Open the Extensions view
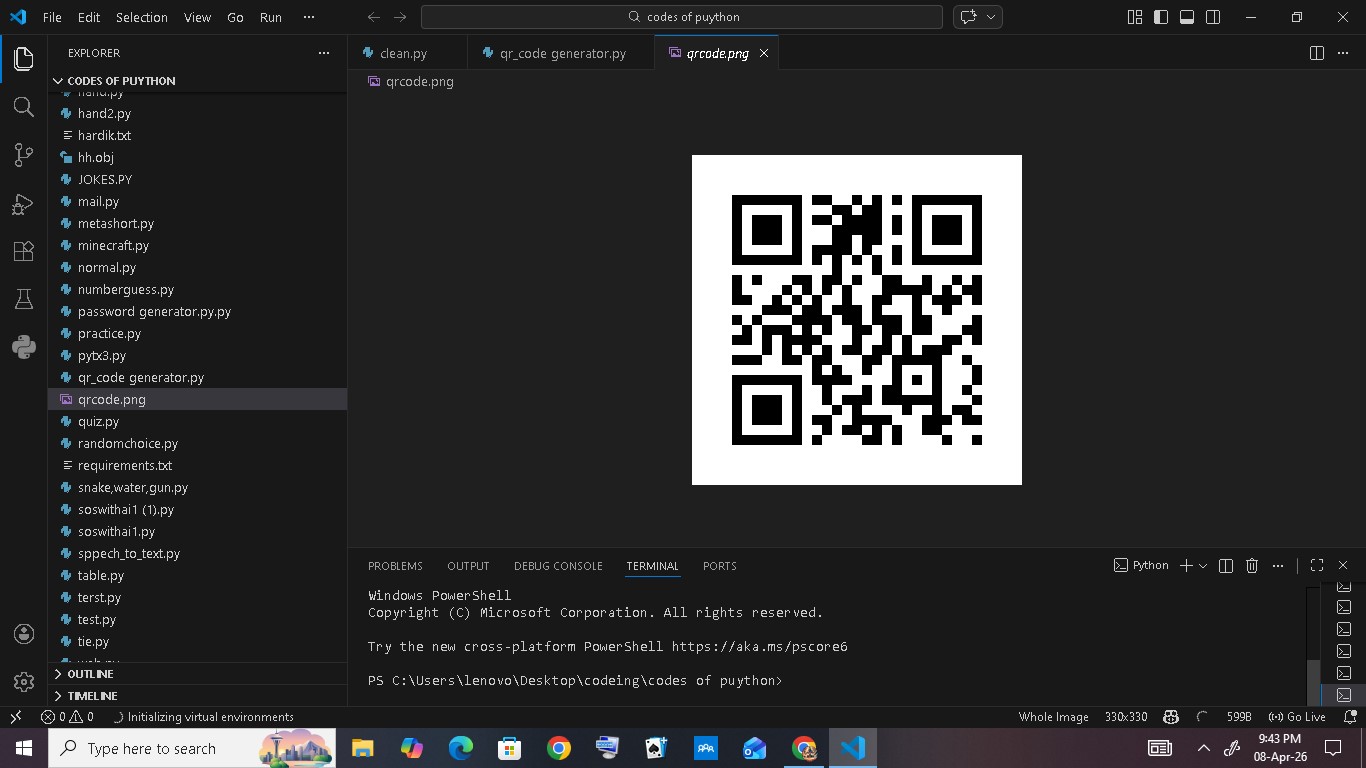The height and width of the screenshot is (768, 1366). [x=24, y=251]
